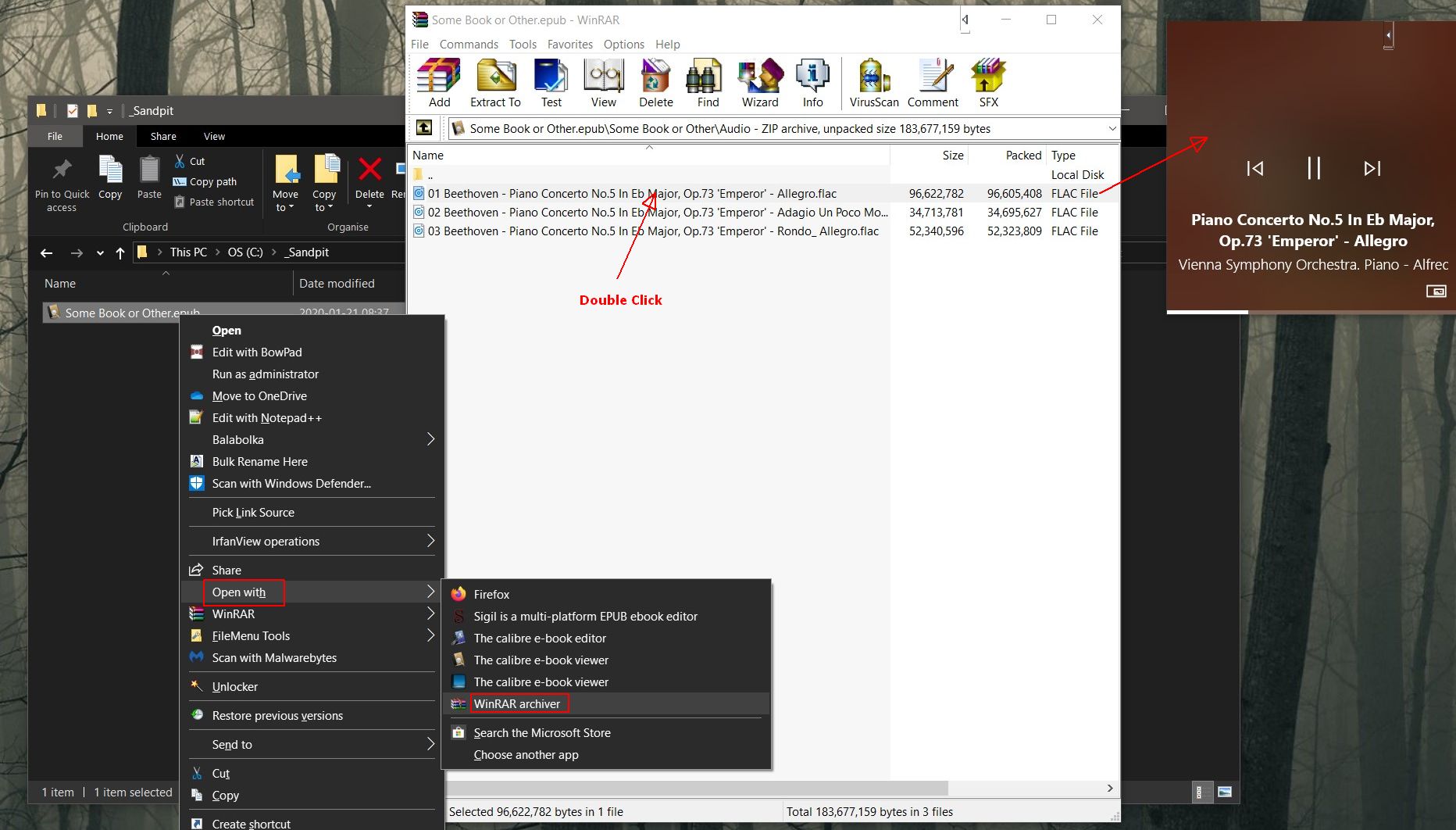Switch to the Share tab in Explorer
Image resolution: width=1456 pixels, height=830 pixels.
[163, 136]
